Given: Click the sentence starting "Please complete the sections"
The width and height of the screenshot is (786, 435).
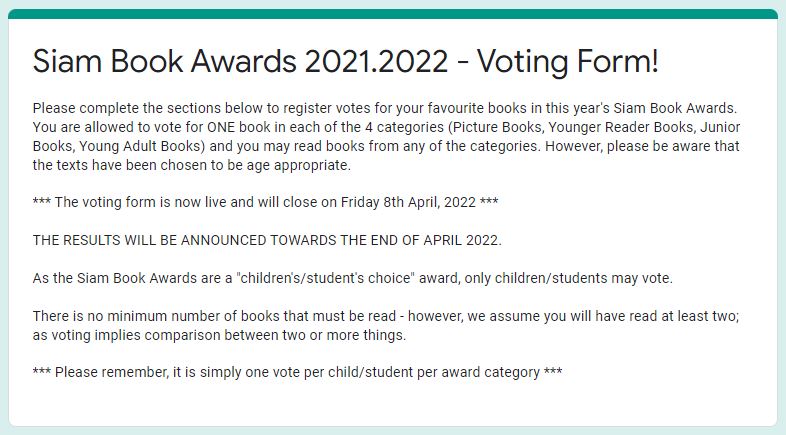Looking at the screenshot, I should (384, 108).
